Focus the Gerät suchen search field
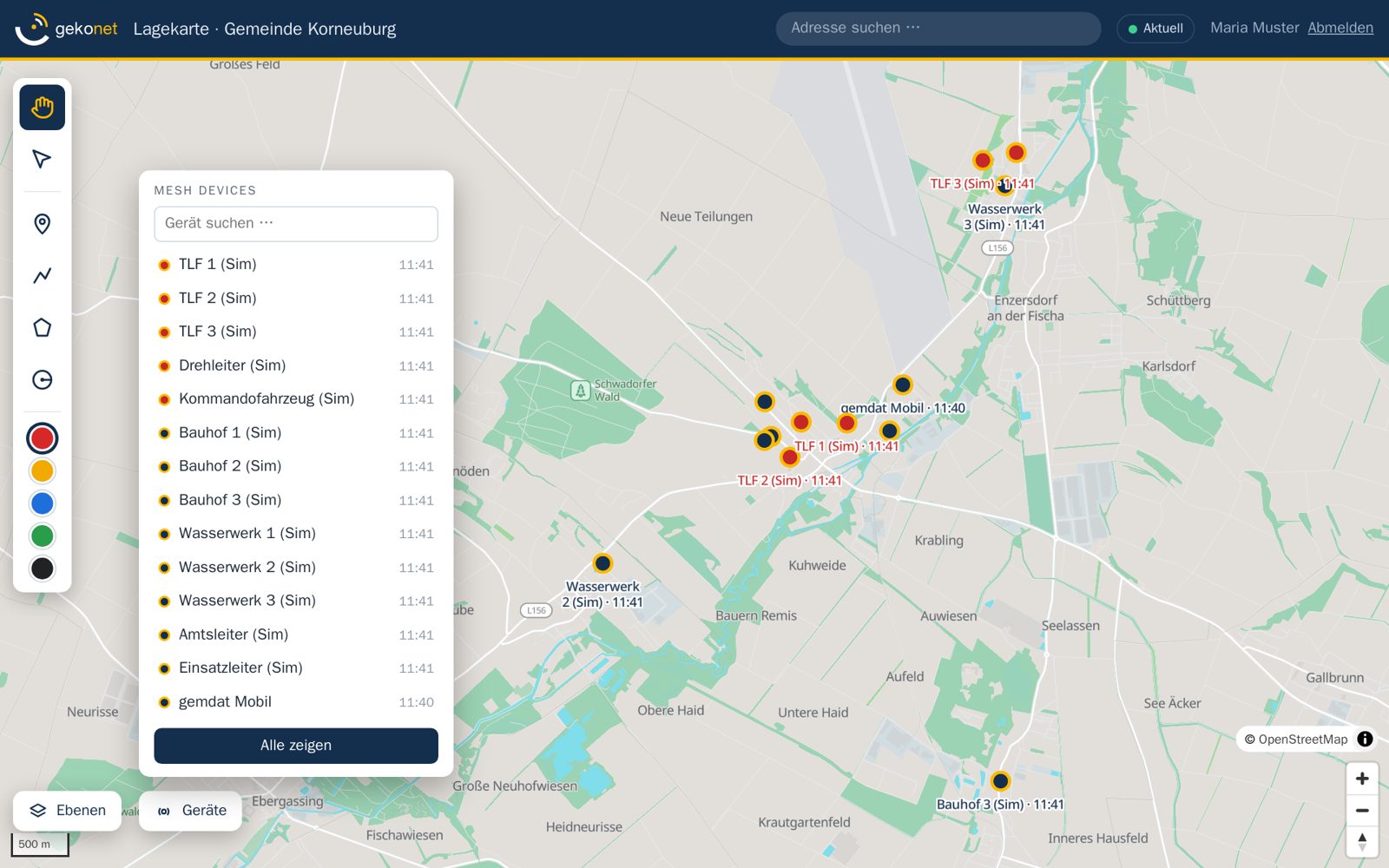1389x868 pixels. coord(296,224)
